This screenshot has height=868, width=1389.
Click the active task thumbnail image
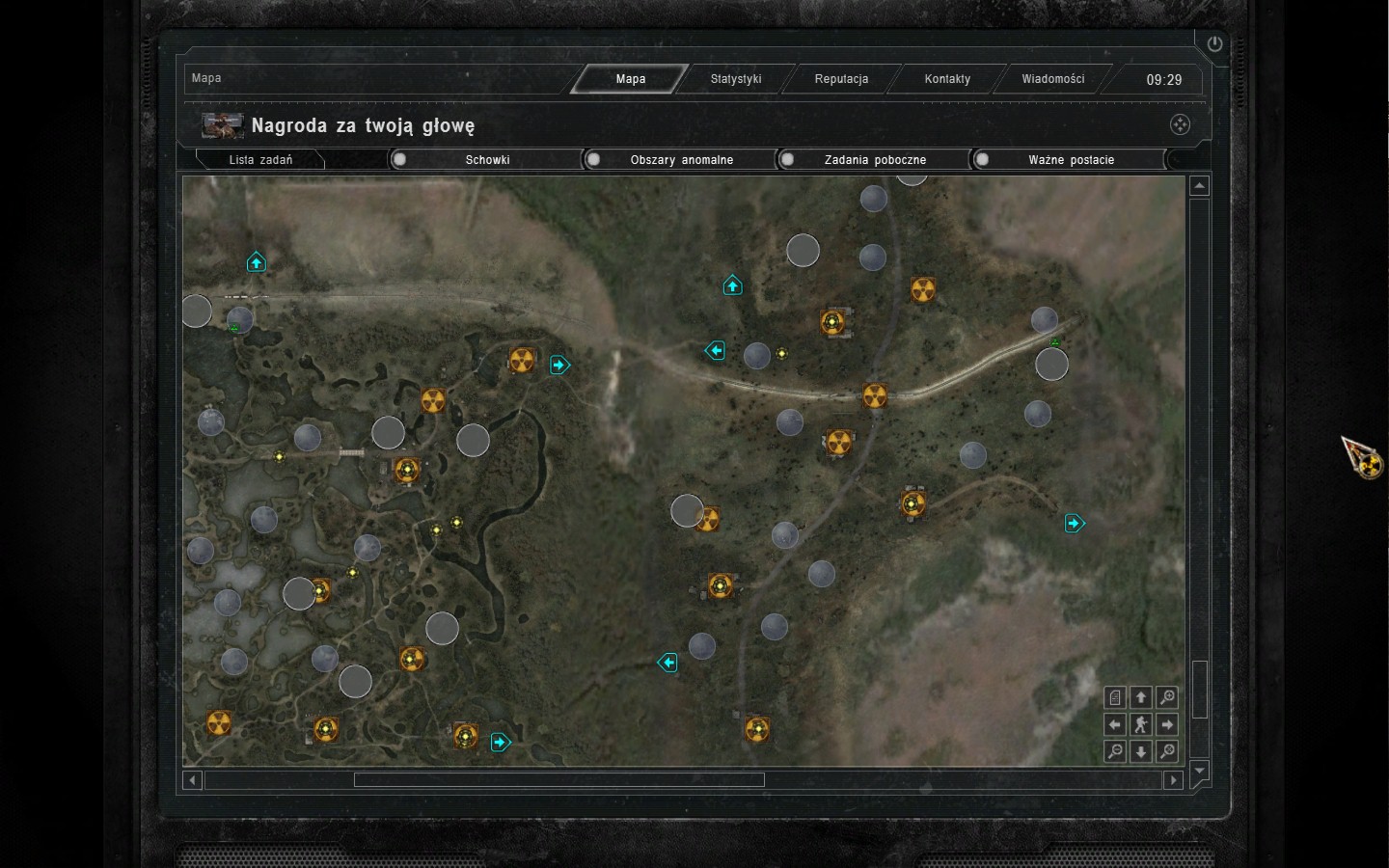tap(222, 125)
